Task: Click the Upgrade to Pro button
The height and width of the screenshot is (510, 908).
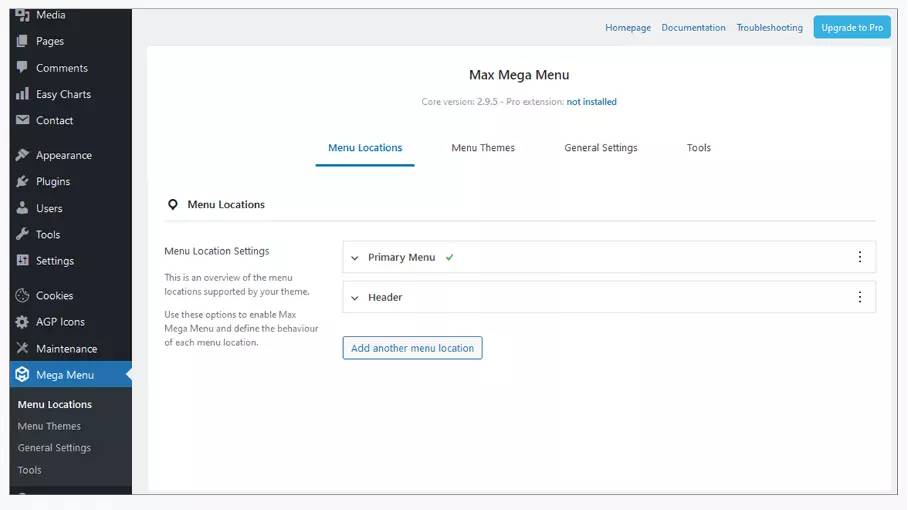Action: (x=852, y=27)
